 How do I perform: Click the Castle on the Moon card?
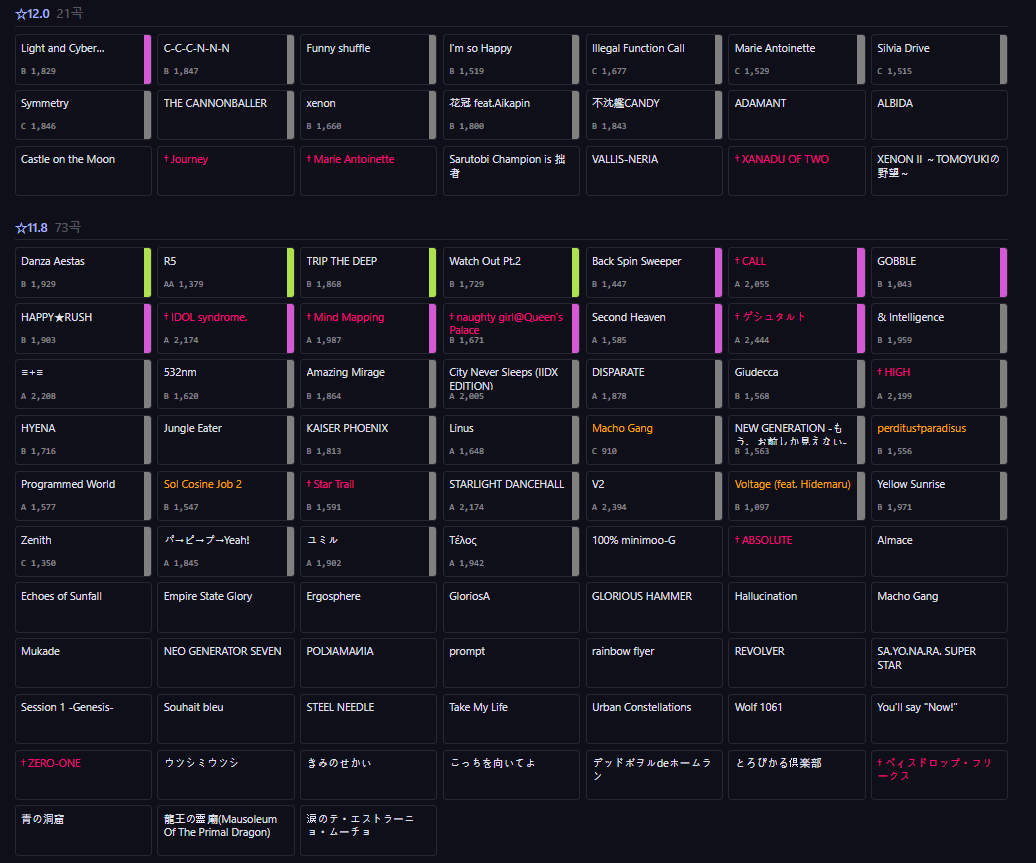click(x=83, y=171)
